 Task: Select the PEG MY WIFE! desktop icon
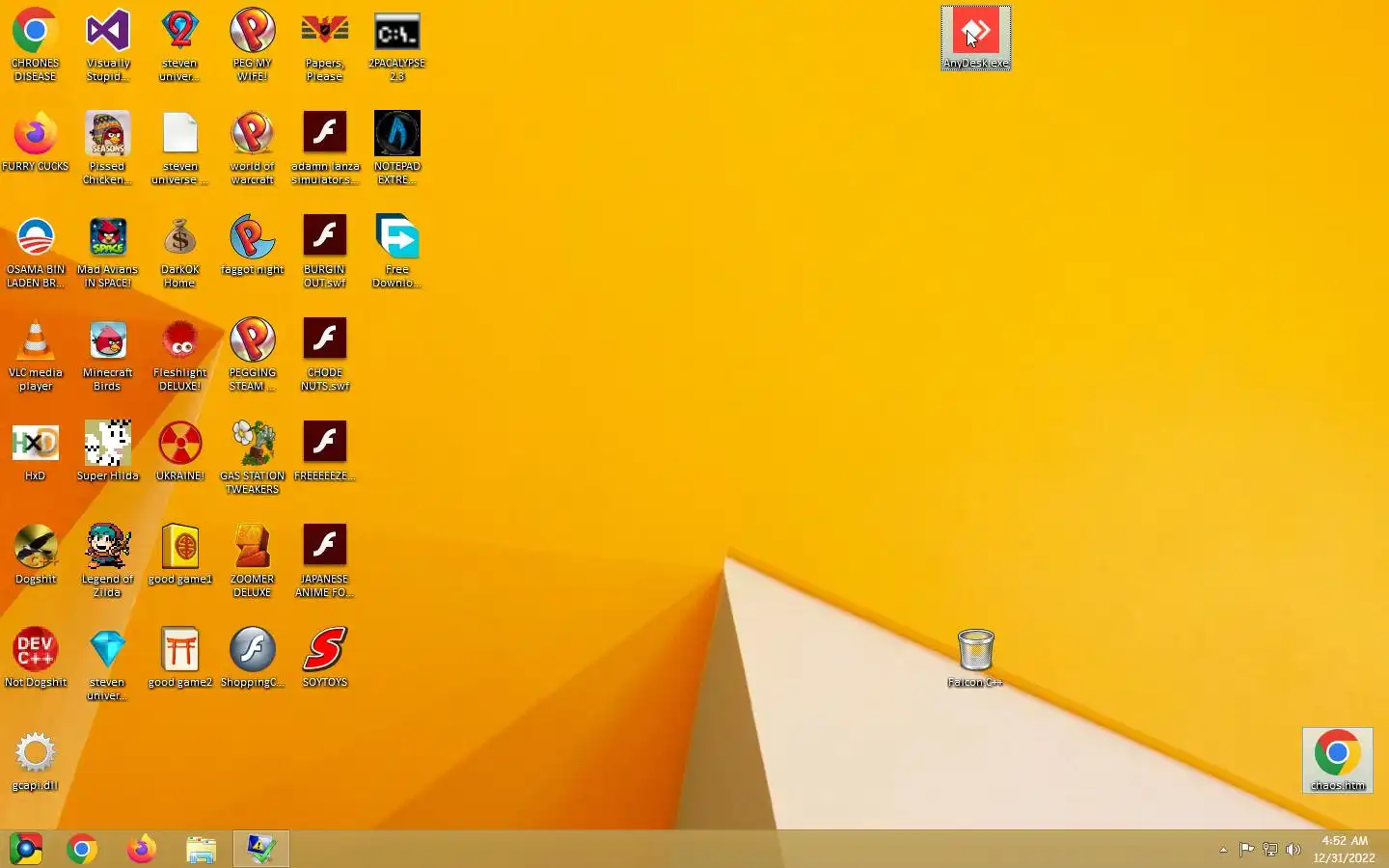coord(253,44)
